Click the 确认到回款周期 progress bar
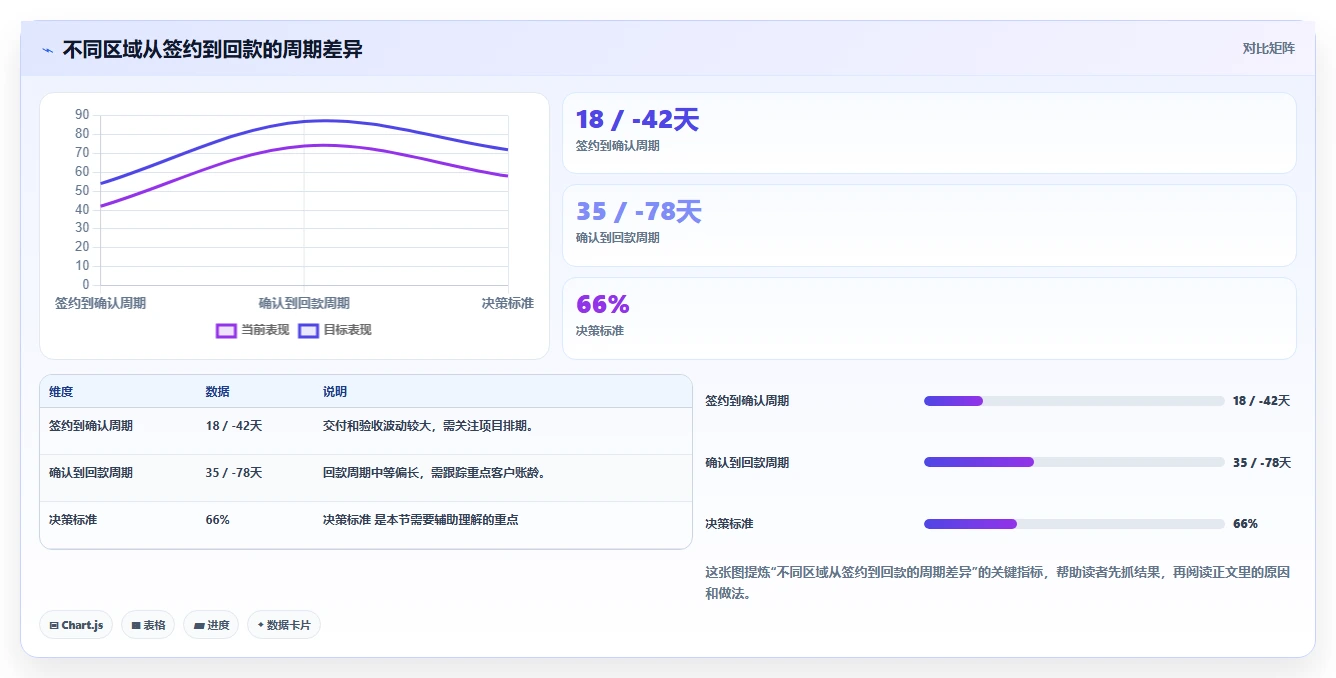This screenshot has width=1336, height=678. point(1074,462)
